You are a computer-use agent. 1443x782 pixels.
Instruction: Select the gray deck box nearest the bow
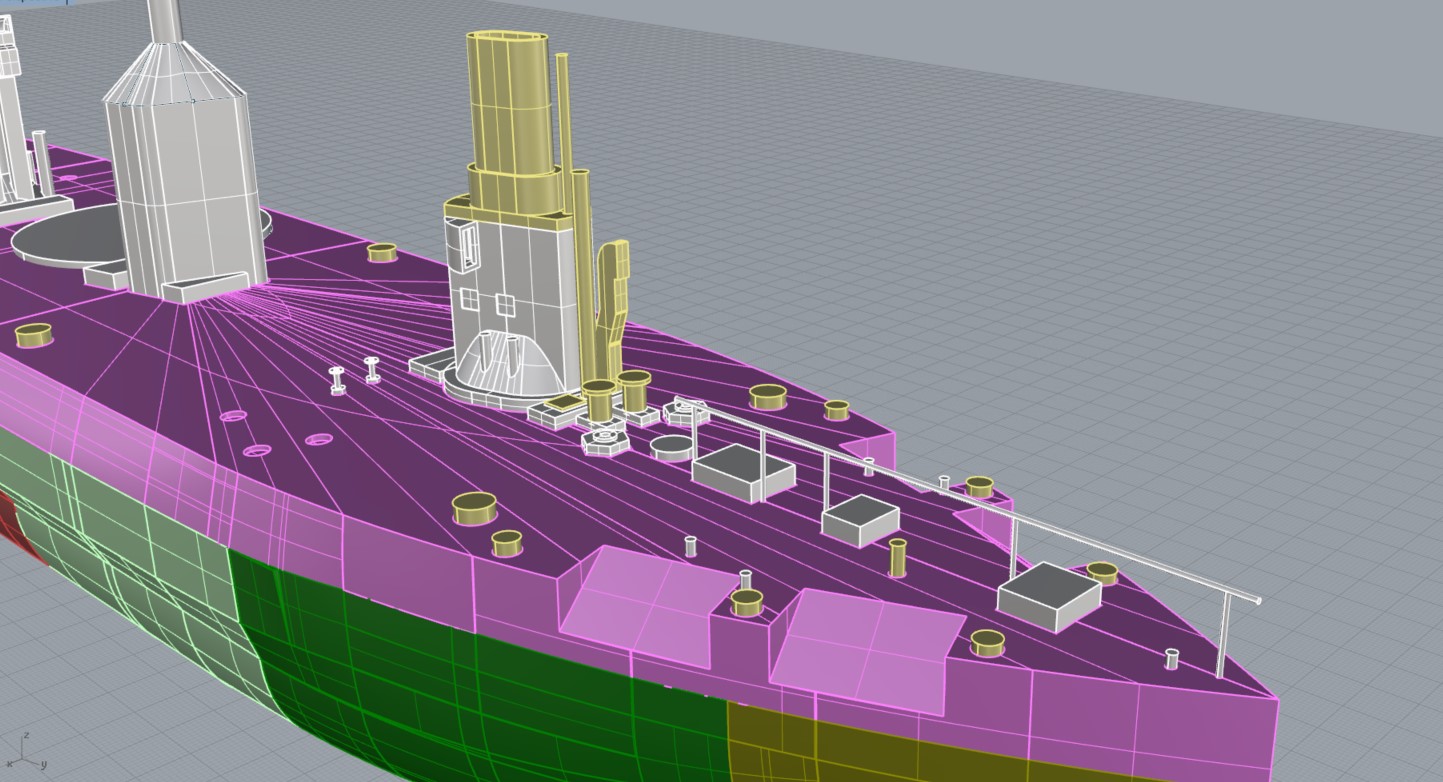(1050, 594)
